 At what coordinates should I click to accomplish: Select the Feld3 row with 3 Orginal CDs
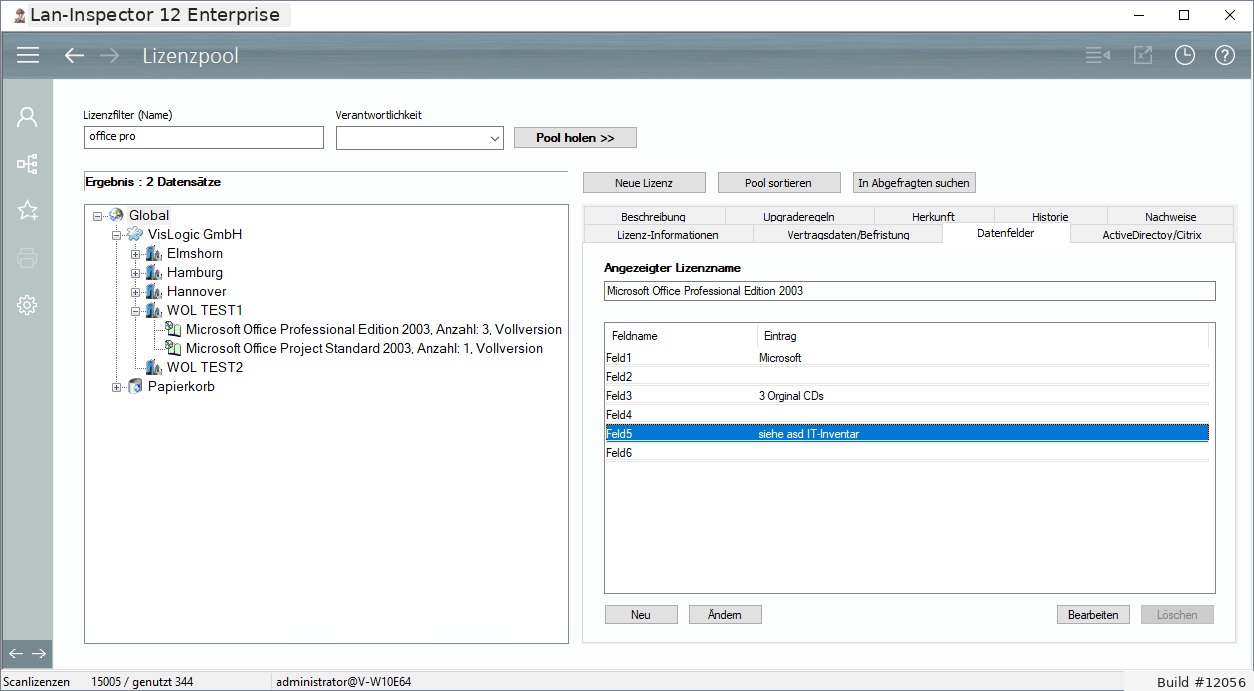[907, 395]
